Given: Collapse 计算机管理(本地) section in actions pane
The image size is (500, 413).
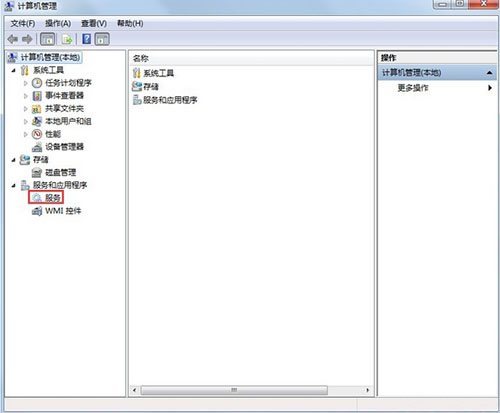Looking at the screenshot, I should click(x=490, y=73).
